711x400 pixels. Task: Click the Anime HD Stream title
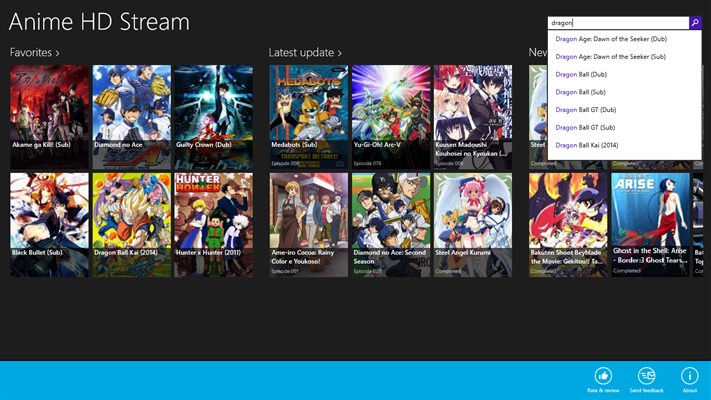click(99, 22)
